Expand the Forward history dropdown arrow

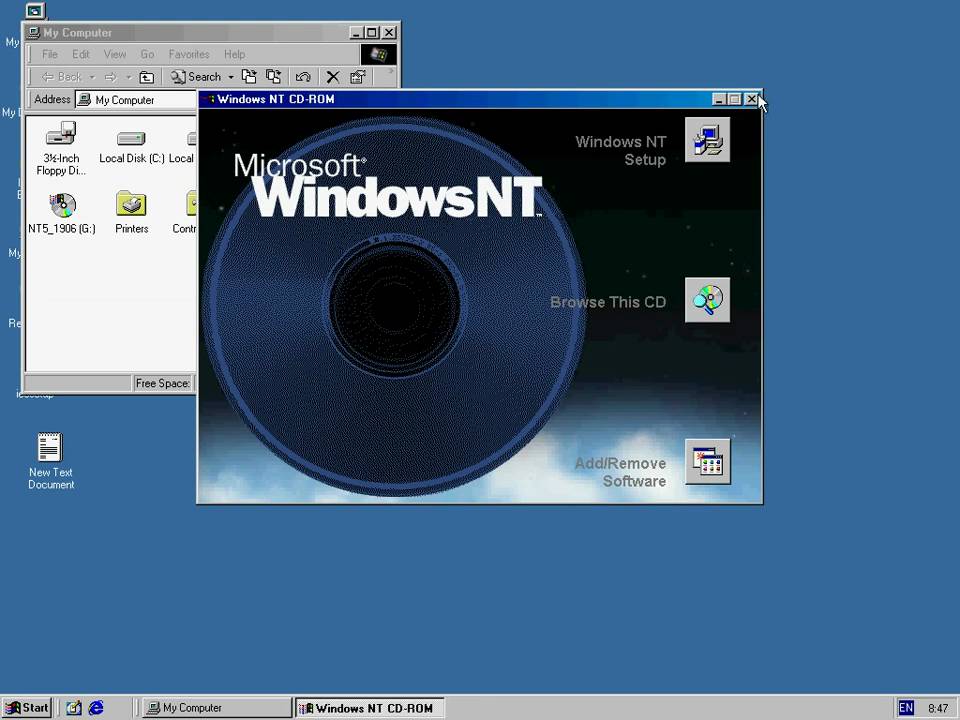coord(129,77)
